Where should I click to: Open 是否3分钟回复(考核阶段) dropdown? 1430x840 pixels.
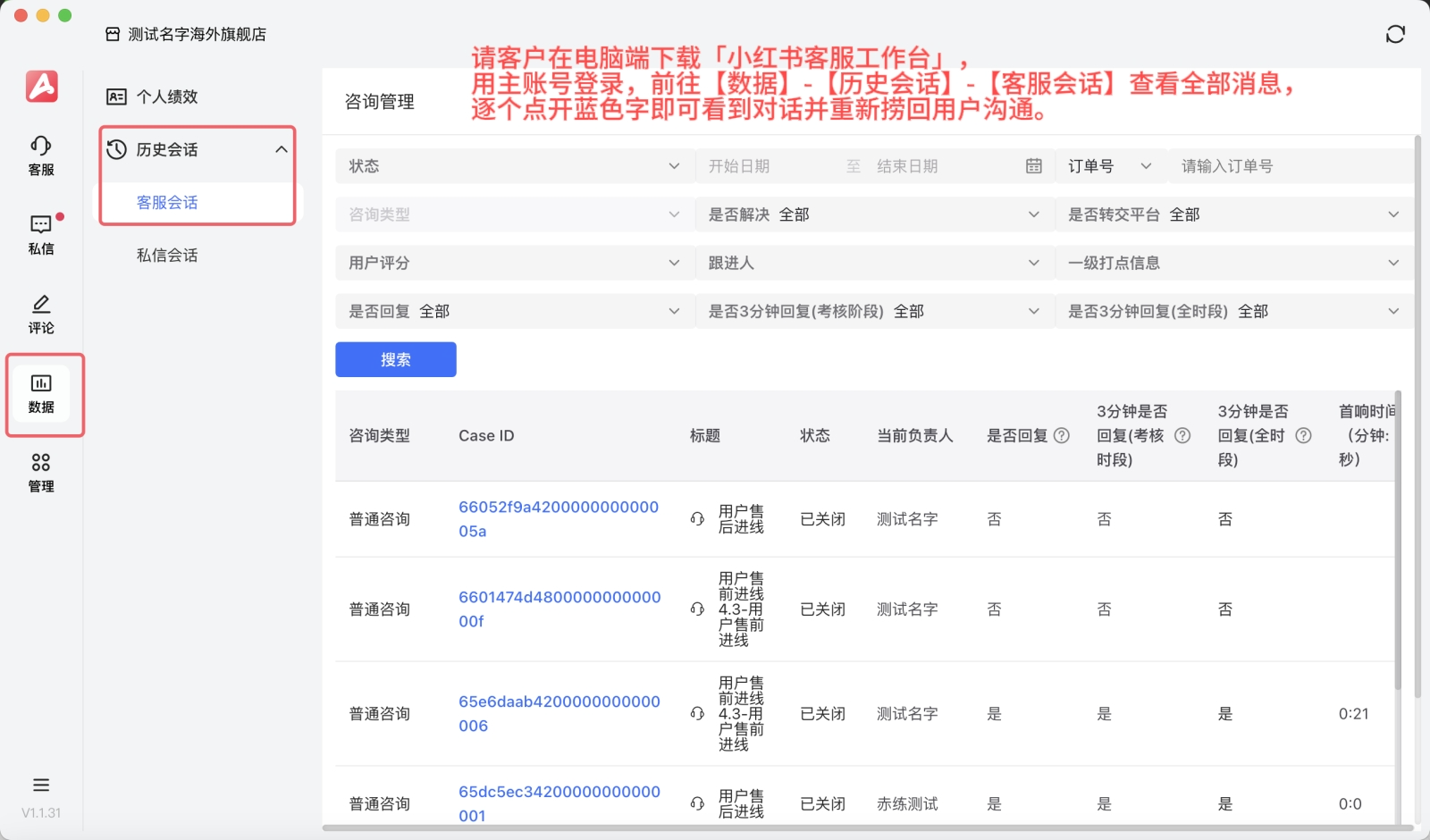[874, 311]
